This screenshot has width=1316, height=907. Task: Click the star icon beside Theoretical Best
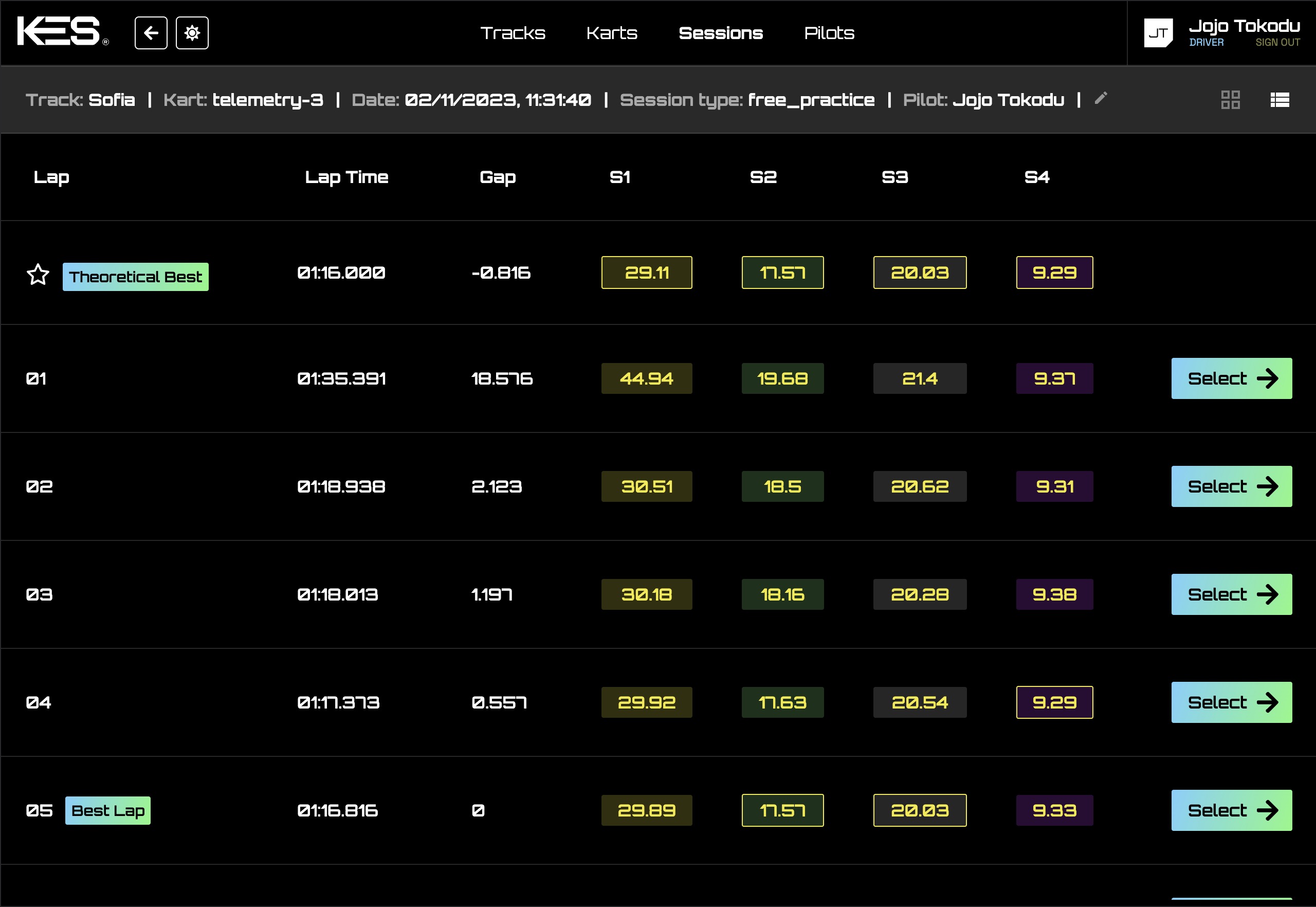[38, 275]
